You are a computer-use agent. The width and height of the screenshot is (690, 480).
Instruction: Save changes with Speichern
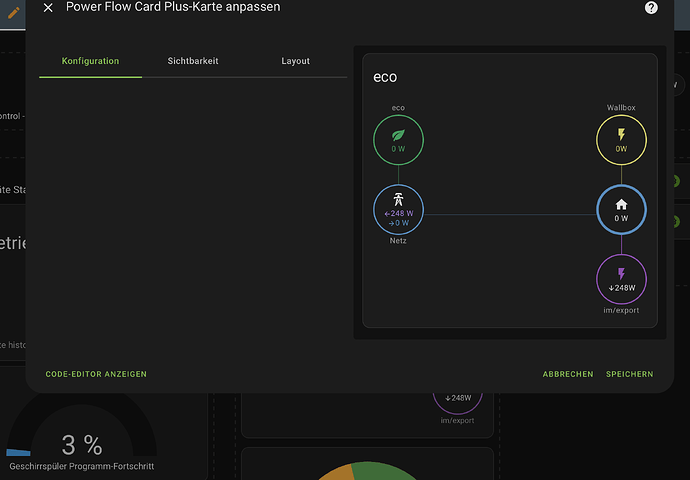tap(629, 374)
